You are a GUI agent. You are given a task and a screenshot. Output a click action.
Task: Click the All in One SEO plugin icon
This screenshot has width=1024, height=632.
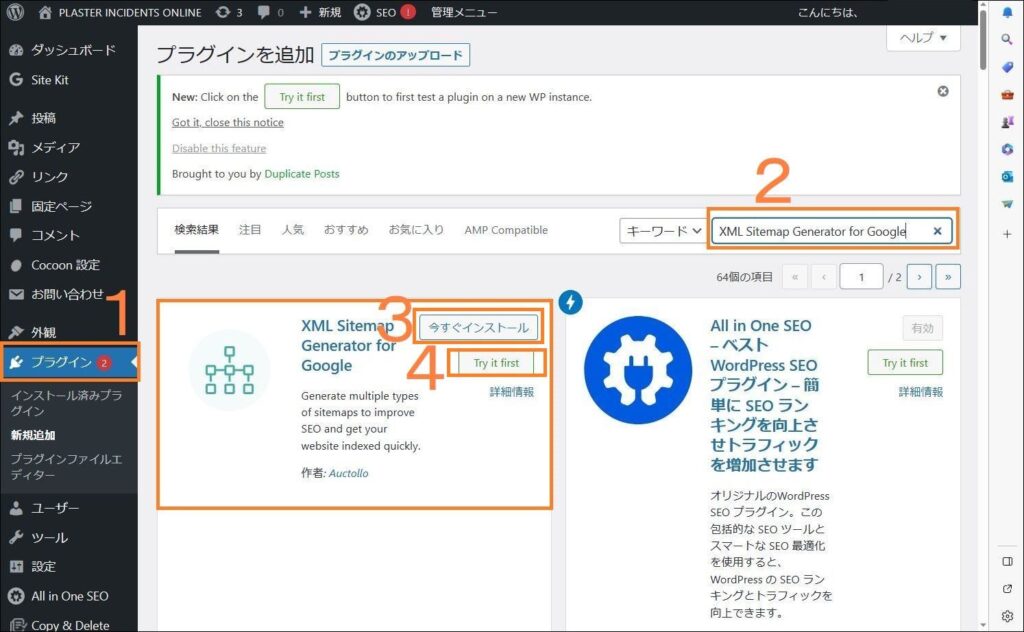point(638,370)
